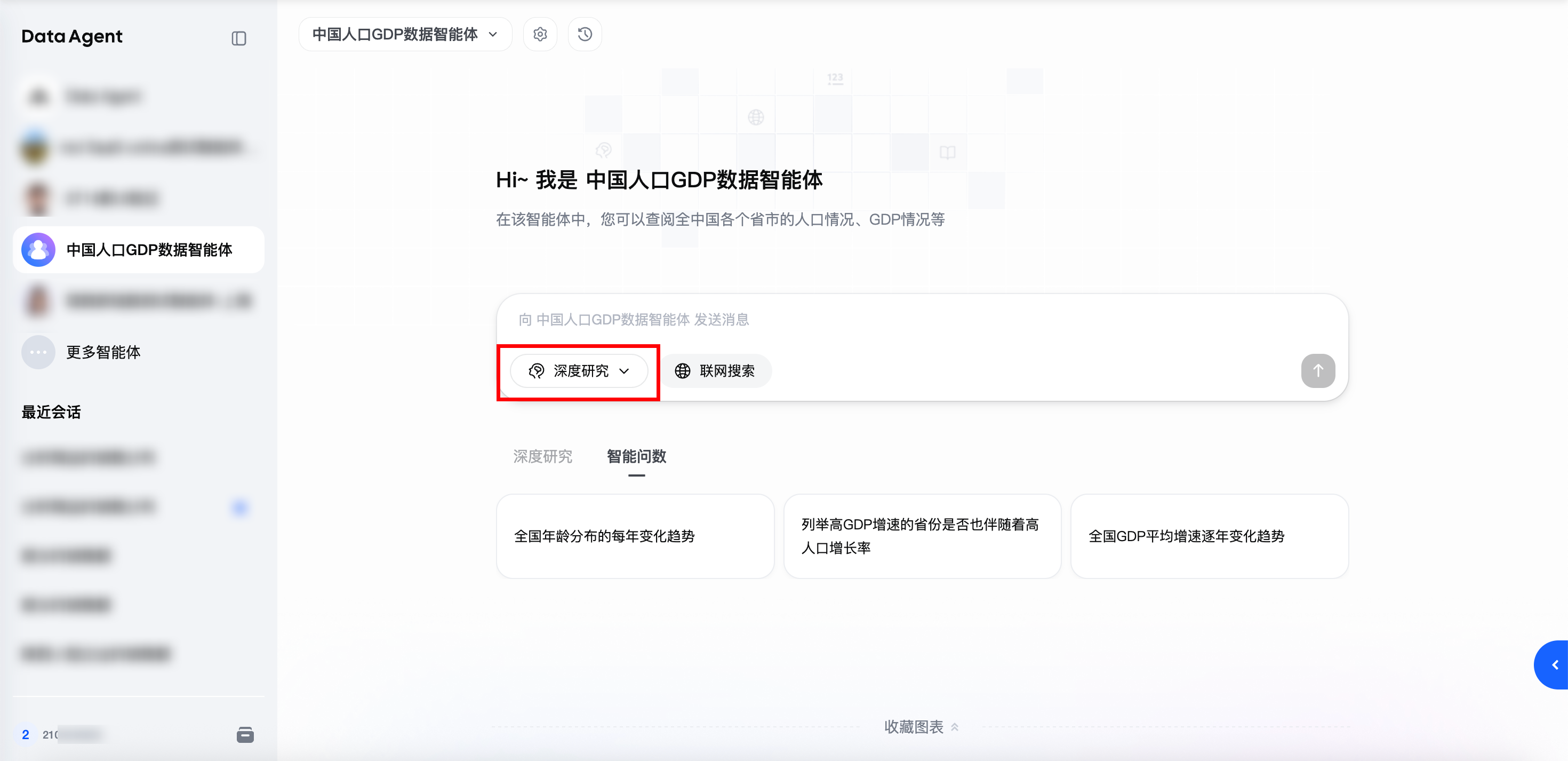Image resolution: width=1568 pixels, height=761 pixels.
Task: Click the 中国人口GDP数据智能体 avatar icon
Action: pos(38,250)
